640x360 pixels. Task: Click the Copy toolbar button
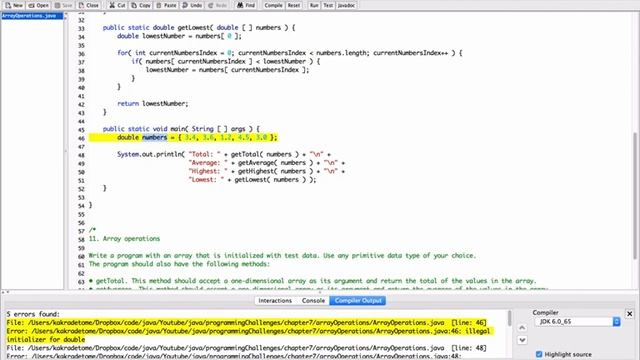pos(141,5)
